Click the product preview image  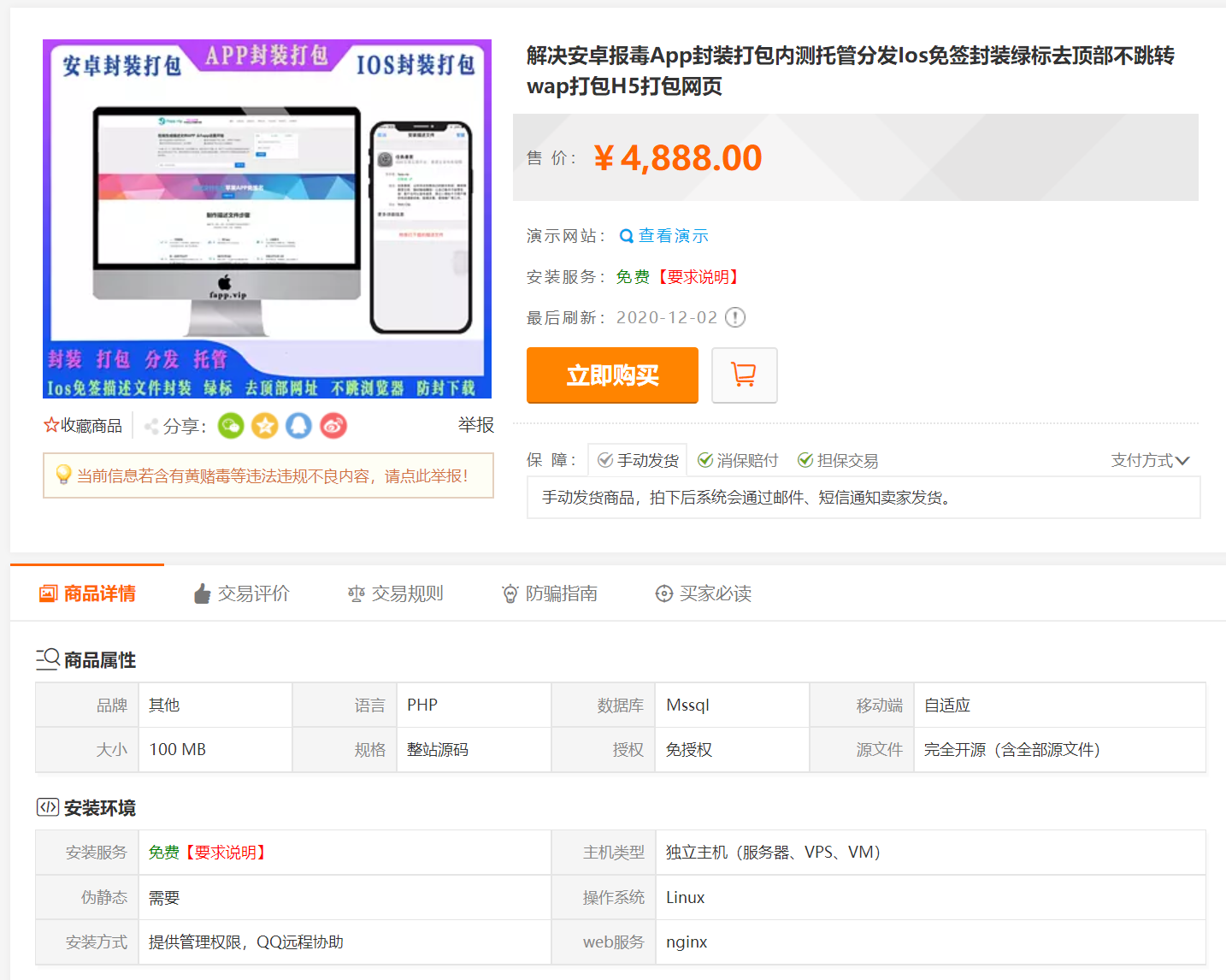[268, 217]
